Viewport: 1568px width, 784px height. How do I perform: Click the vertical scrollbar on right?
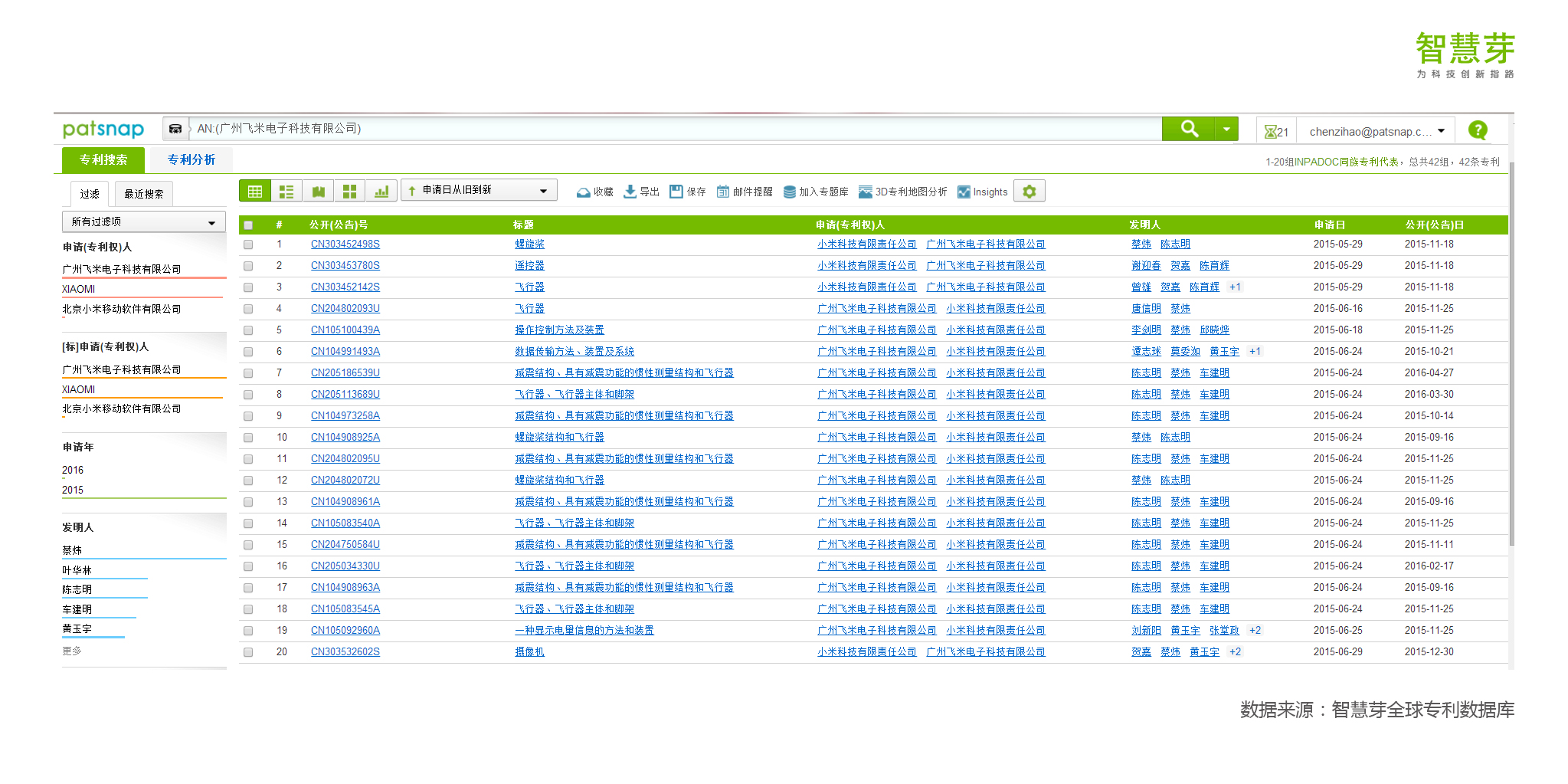[x=1511, y=353]
